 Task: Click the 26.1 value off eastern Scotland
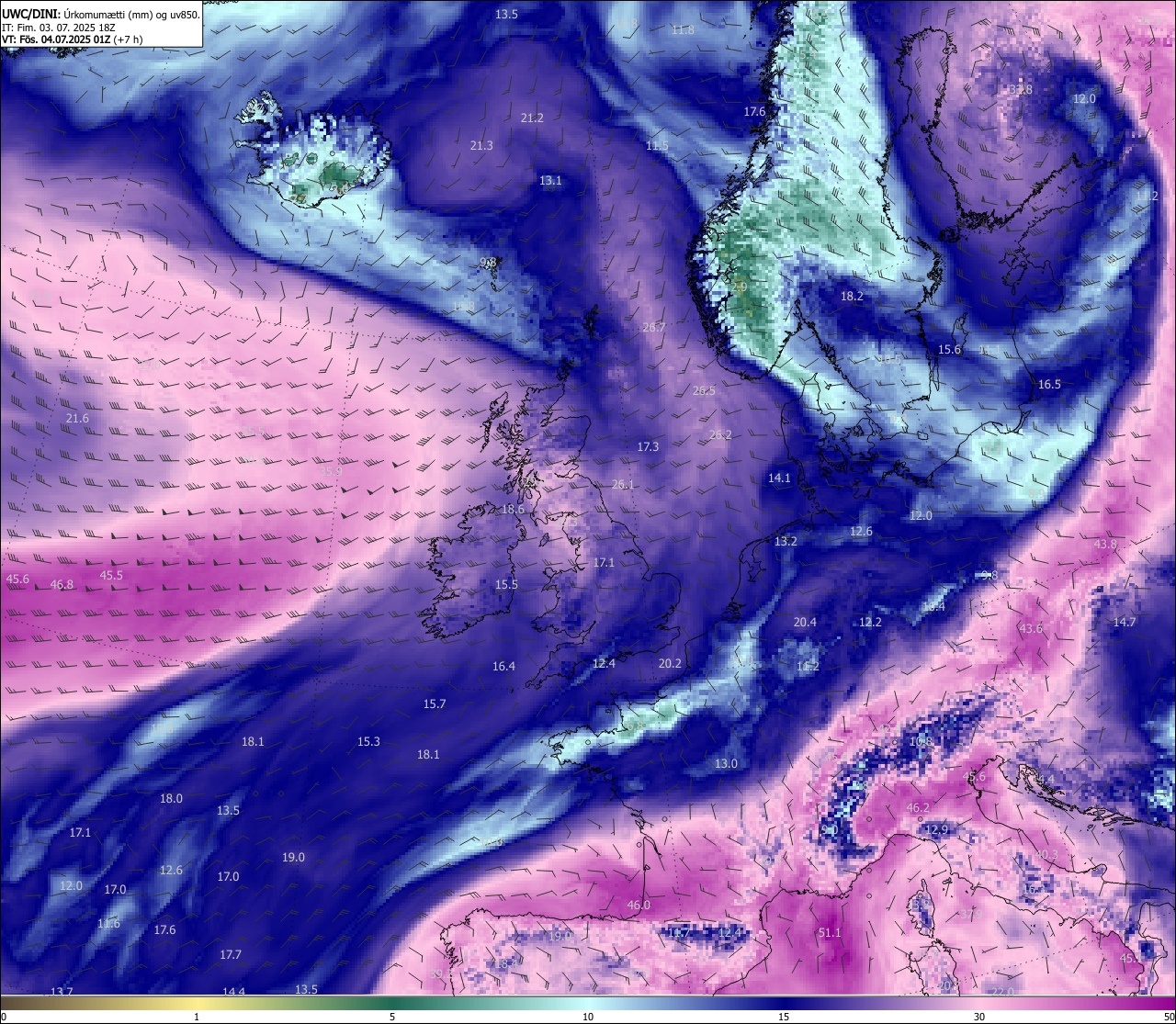point(623,484)
